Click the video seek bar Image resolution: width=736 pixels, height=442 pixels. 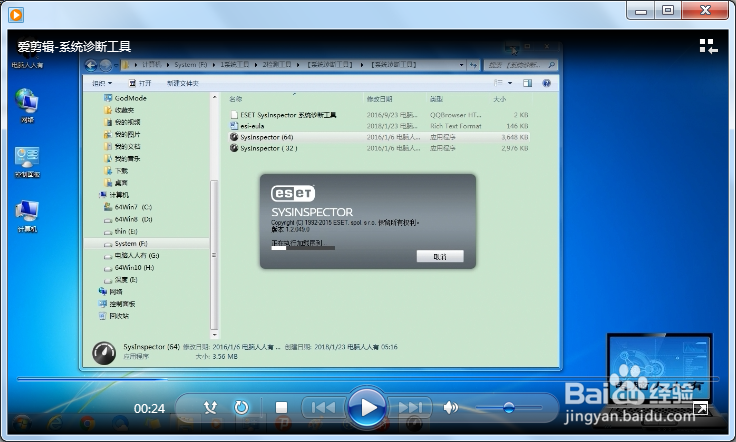click(x=368, y=379)
